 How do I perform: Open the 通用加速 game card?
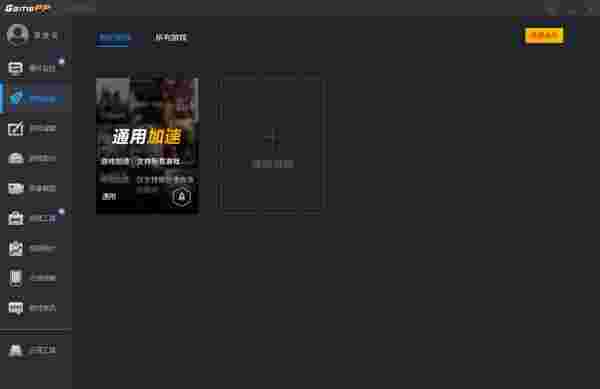click(x=147, y=146)
